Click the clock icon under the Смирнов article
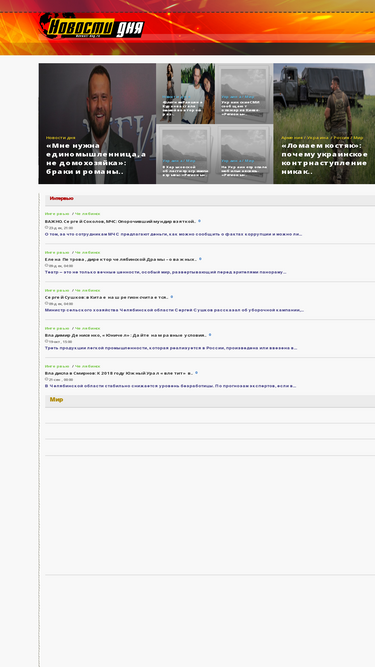 [47, 379]
